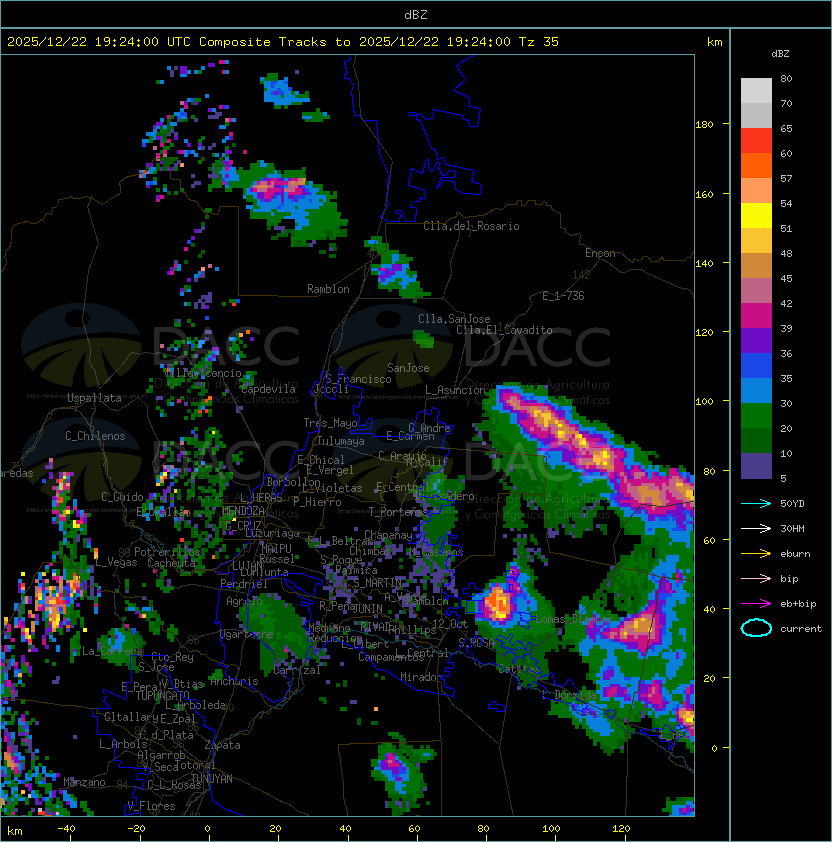The width and height of the screenshot is (832, 842).
Task: Click the 120 km tick on the bottom axis
Action: 621,829
